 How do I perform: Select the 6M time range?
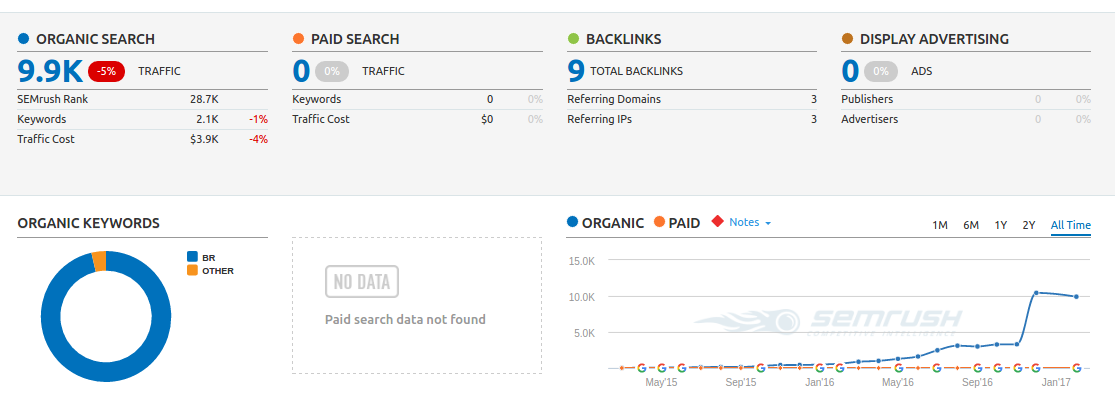(971, 225)
